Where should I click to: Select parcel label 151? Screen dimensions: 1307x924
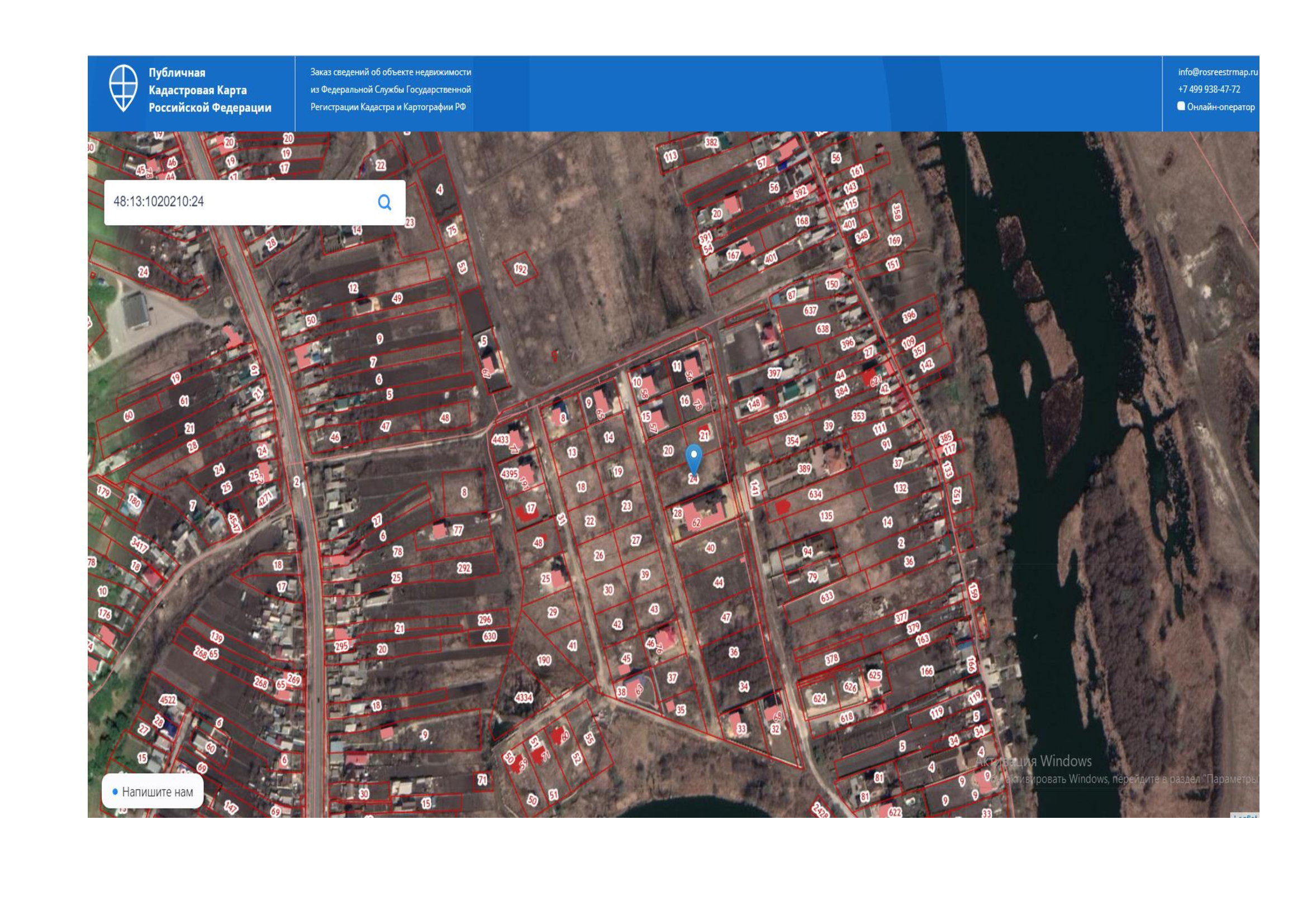click(x=892, y=264)
